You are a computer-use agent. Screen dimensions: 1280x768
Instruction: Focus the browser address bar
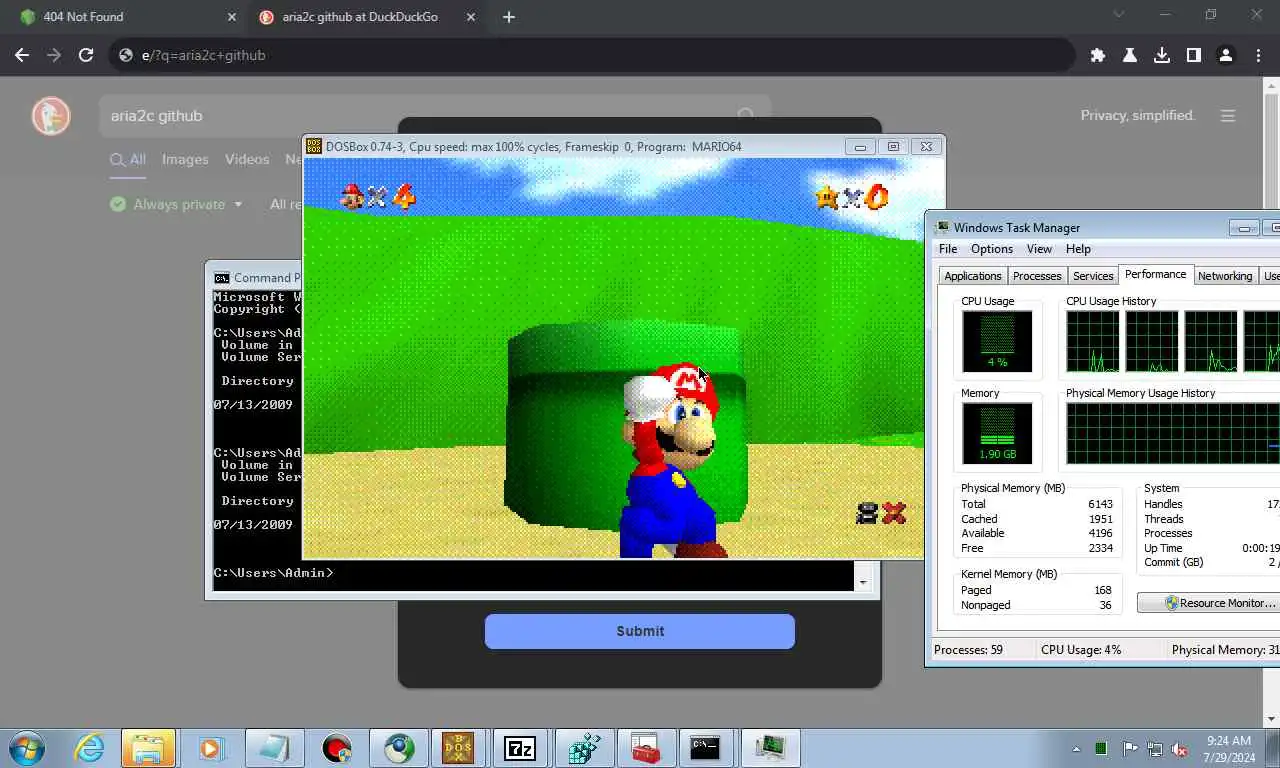[x=590, y=55]
